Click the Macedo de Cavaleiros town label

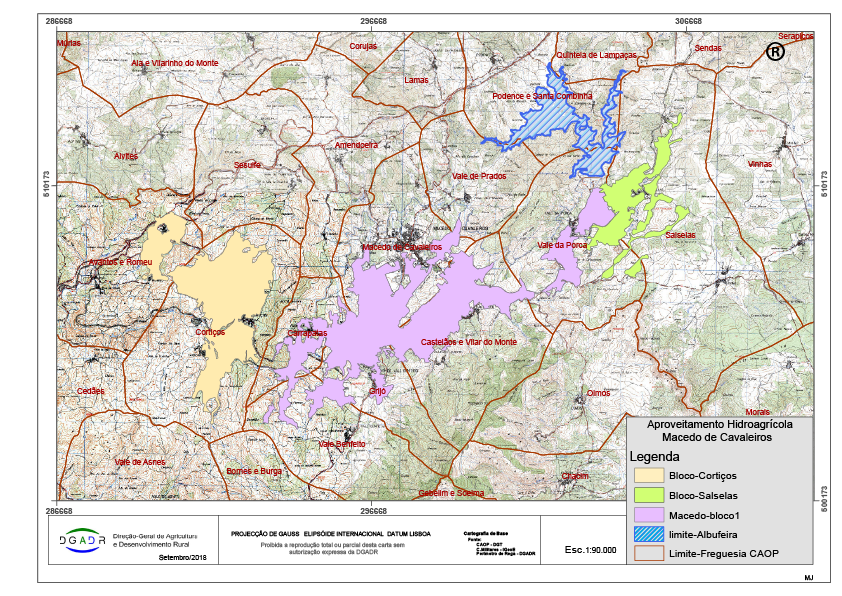[x=400, y=246]
